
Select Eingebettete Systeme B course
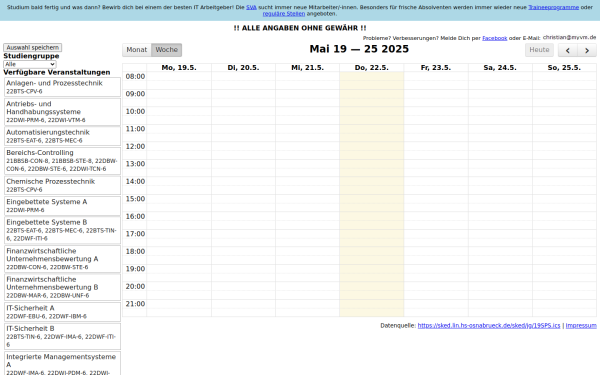click(62, 230)
